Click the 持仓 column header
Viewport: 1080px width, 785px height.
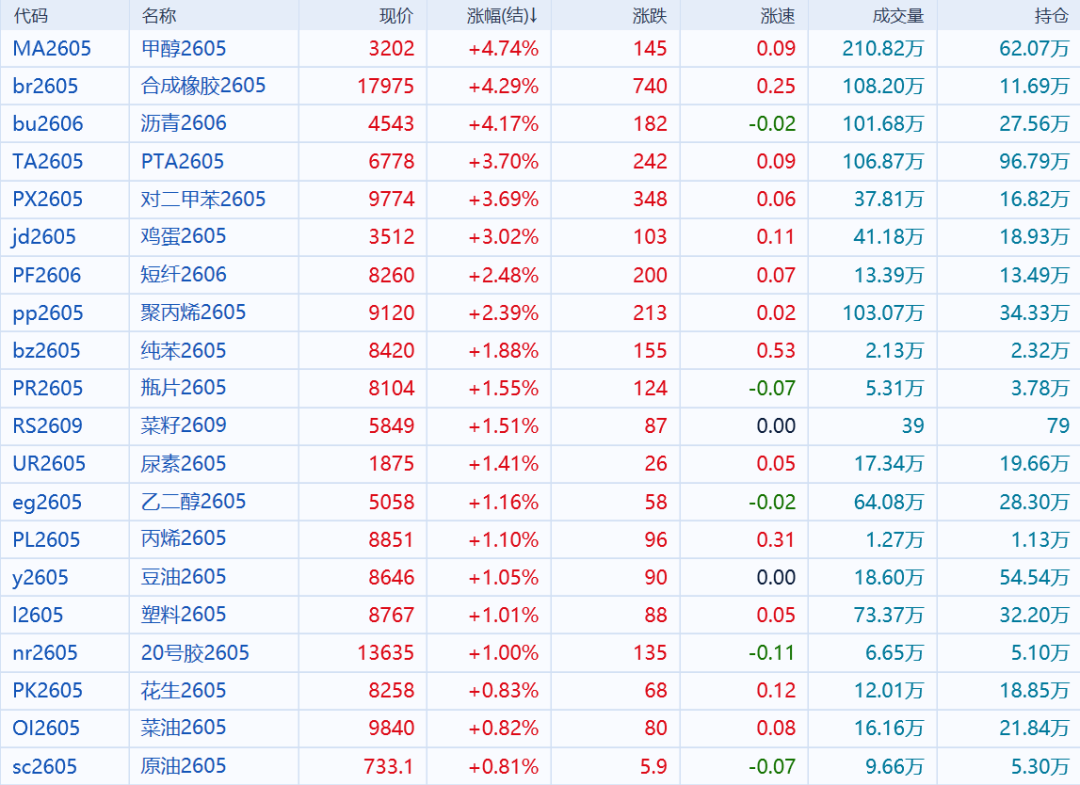[1051, 15]
